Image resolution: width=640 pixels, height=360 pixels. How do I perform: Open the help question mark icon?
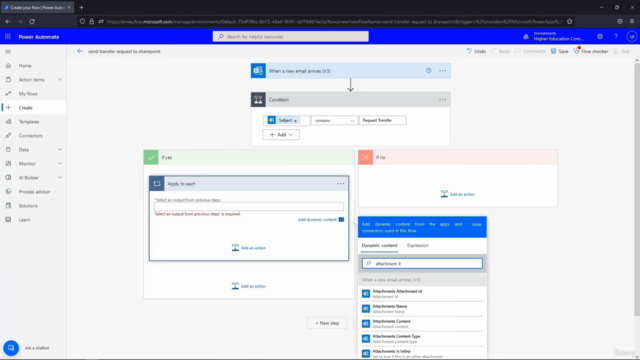click(616, 37)
